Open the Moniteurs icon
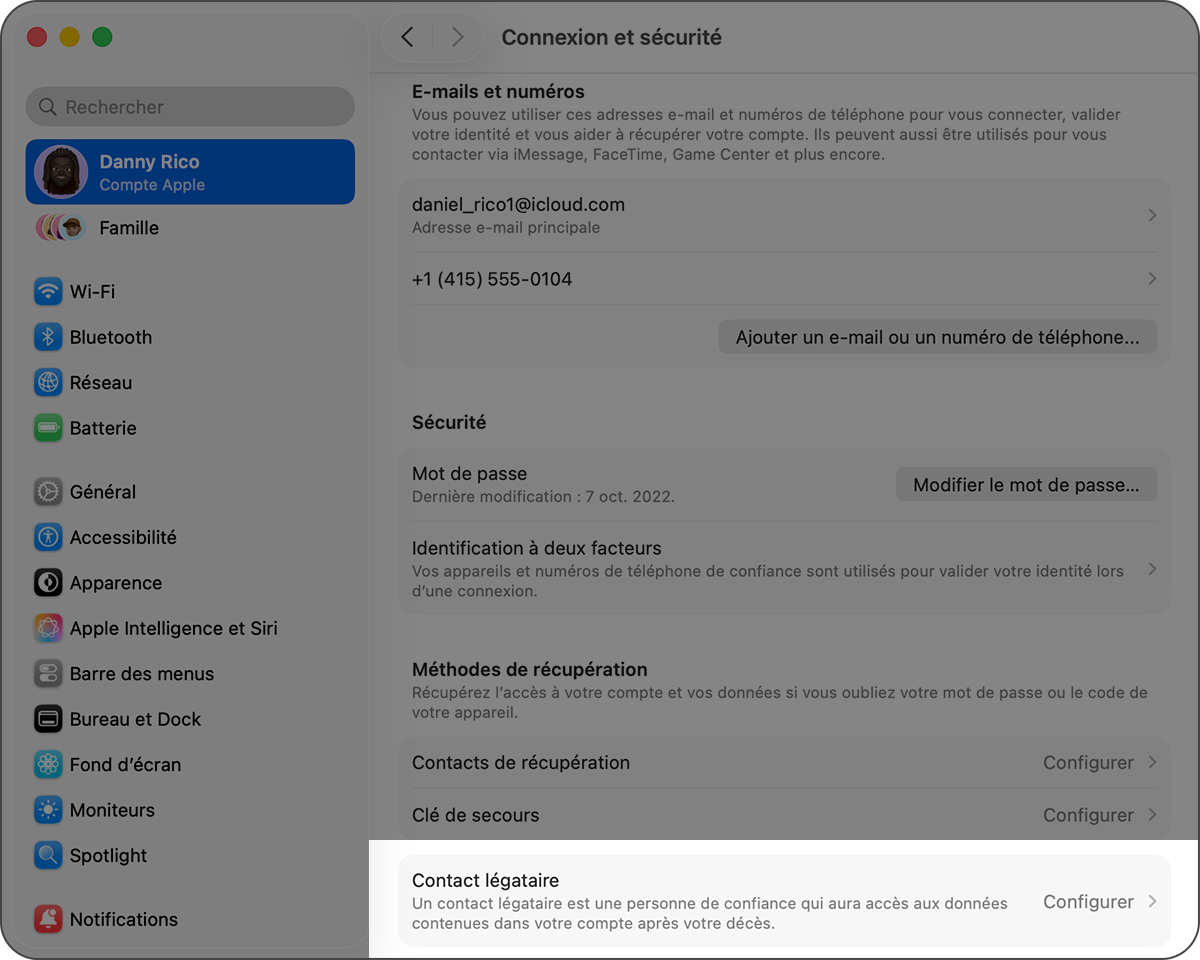This screenshot has height=960, width=1200. coord(48,810)
